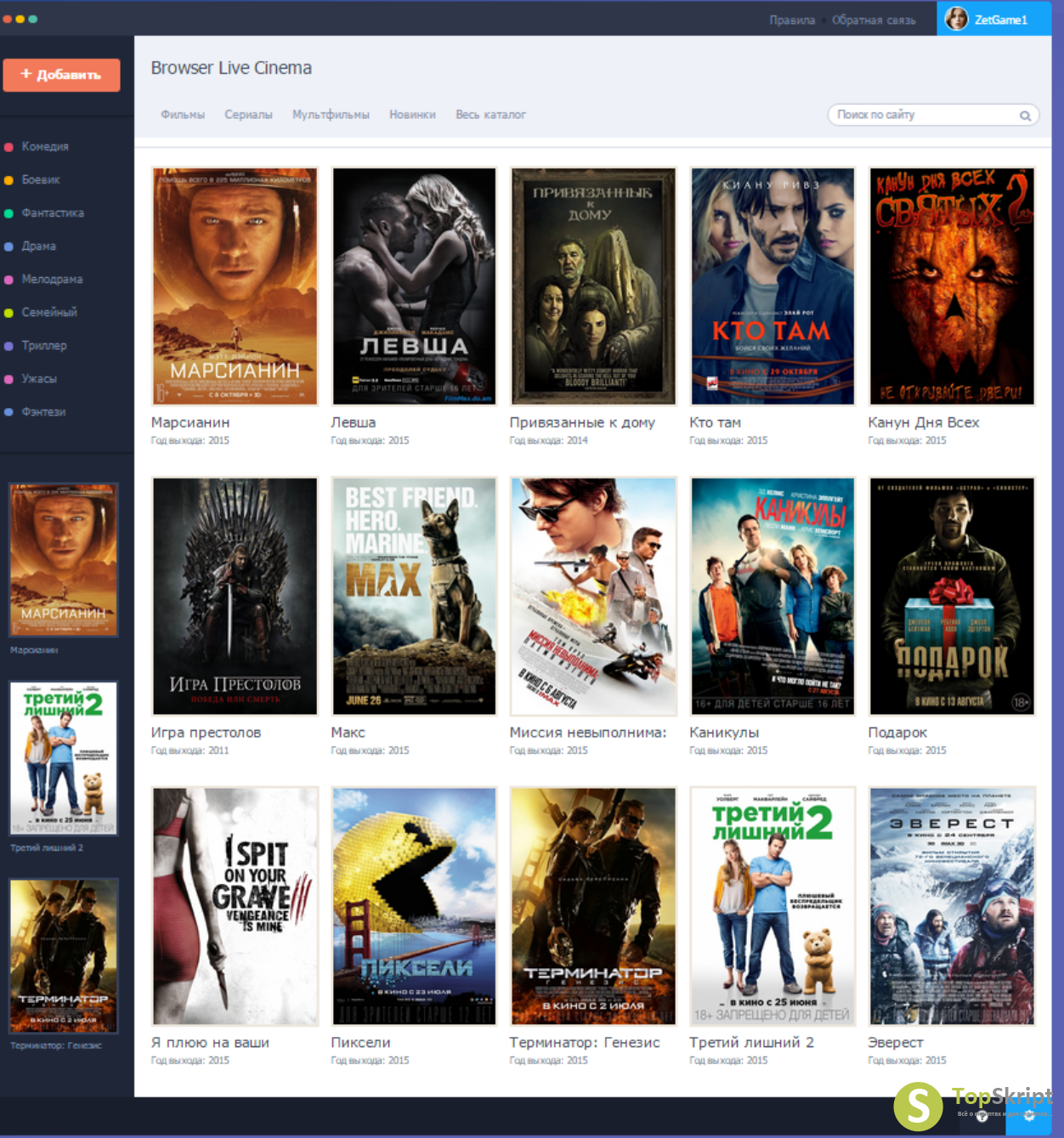Select the Комедия genre
The width and height of the screenshot is (1064, 1138).
click(x=45, y=146)
